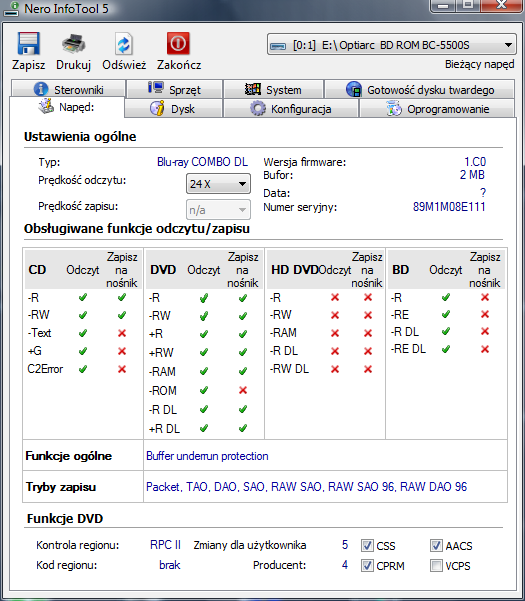Click red cross for CD C2Error write
Viewport: 525px width, 601px height.
[122, 369]
